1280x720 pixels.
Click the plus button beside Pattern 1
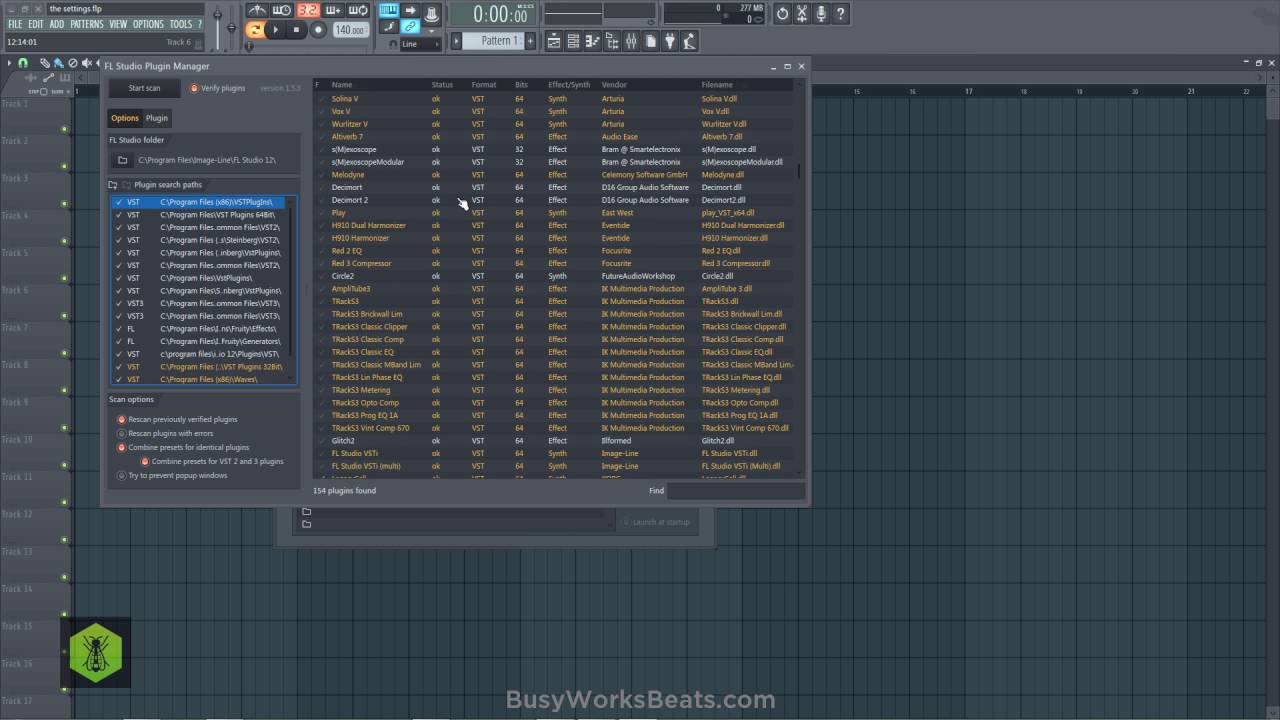(532, 41)
